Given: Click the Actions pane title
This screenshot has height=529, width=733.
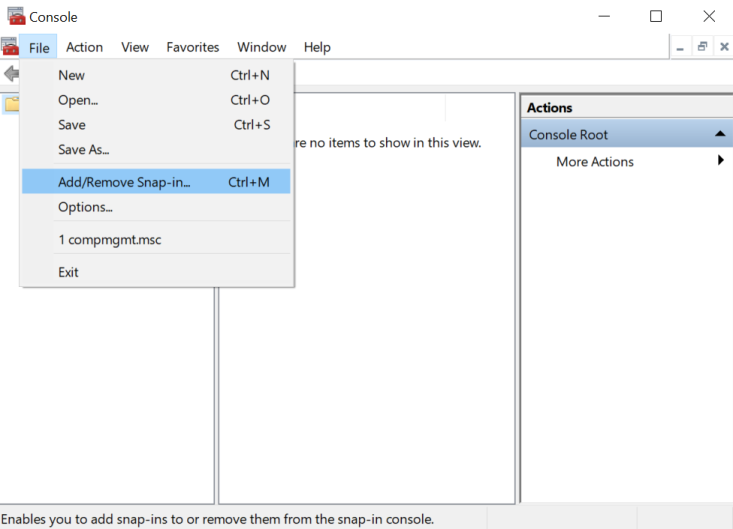Looking at the screenshot, I should tap(549, 107).
